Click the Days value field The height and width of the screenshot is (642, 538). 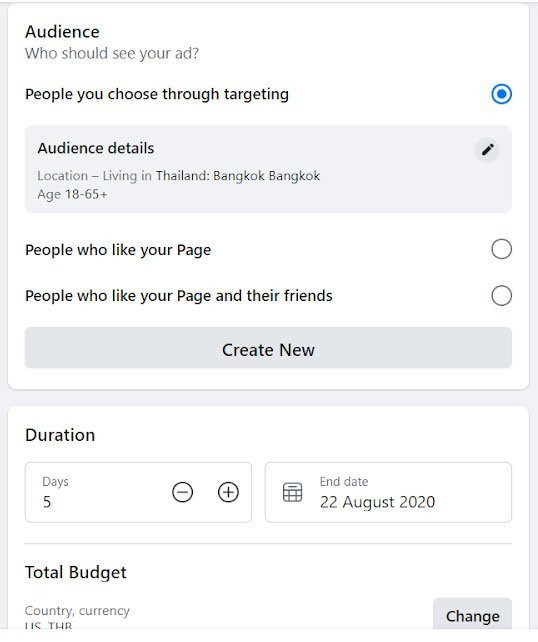tap(138, 492)
